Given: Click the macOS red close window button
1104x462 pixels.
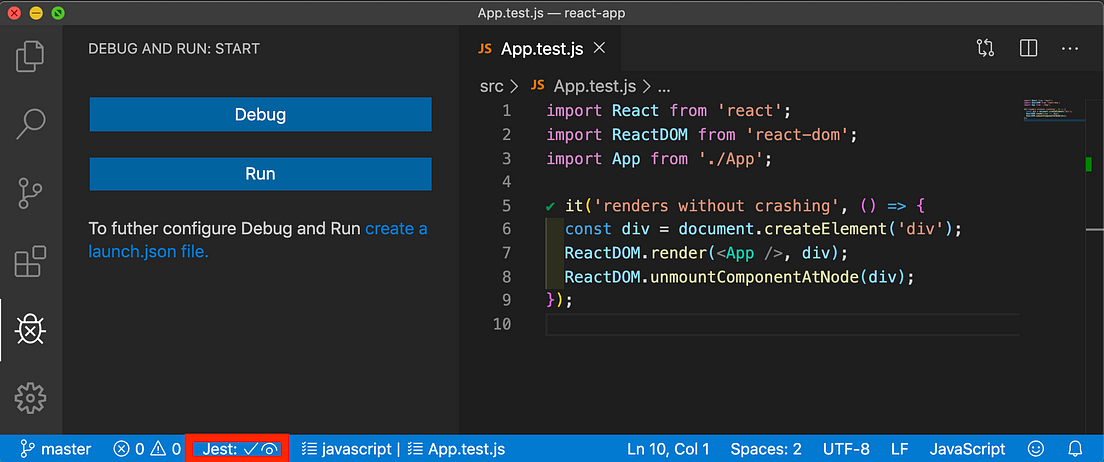Looking at the screenshot, I should pos(14,13).
